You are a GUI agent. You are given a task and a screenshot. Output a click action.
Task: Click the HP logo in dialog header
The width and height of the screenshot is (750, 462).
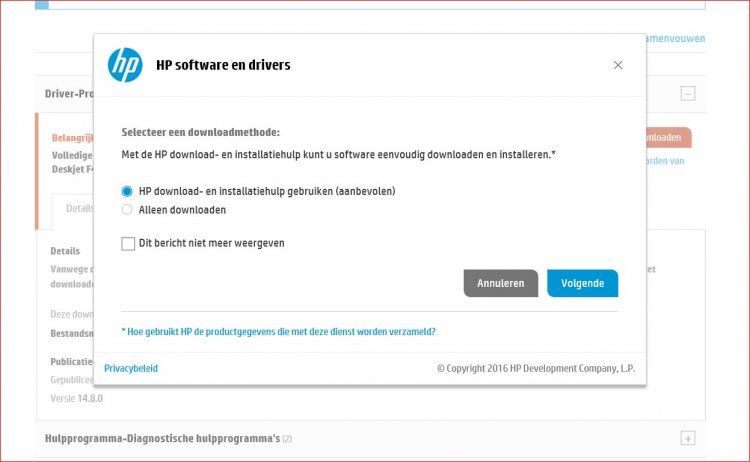point(125,65)
